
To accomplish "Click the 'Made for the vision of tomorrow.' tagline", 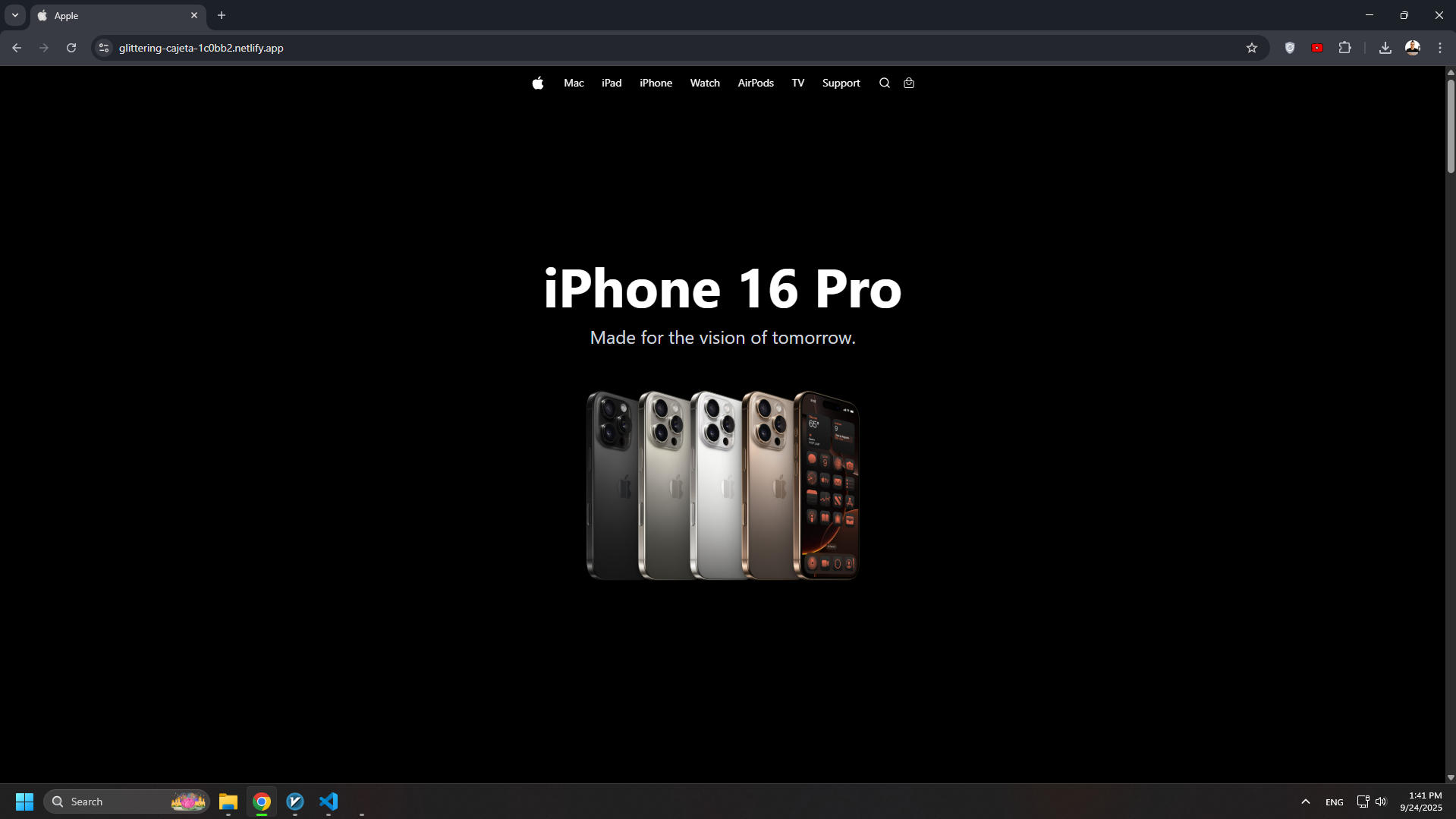I will (723, 338).
